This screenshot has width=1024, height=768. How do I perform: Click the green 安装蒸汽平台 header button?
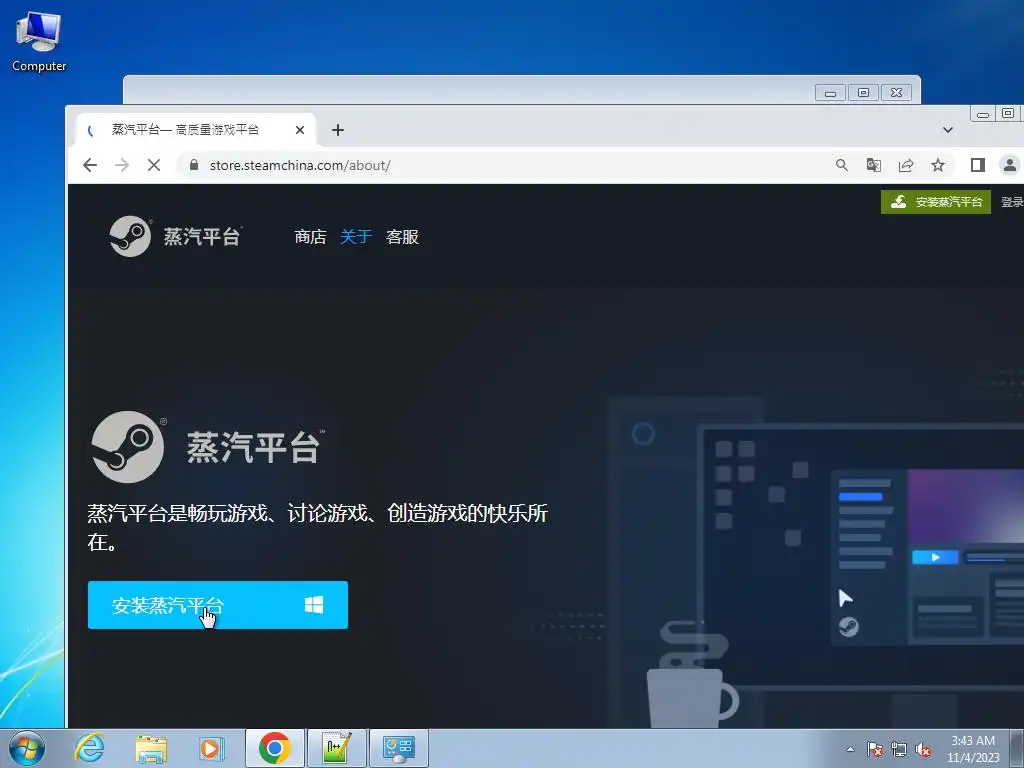[936, 202]
